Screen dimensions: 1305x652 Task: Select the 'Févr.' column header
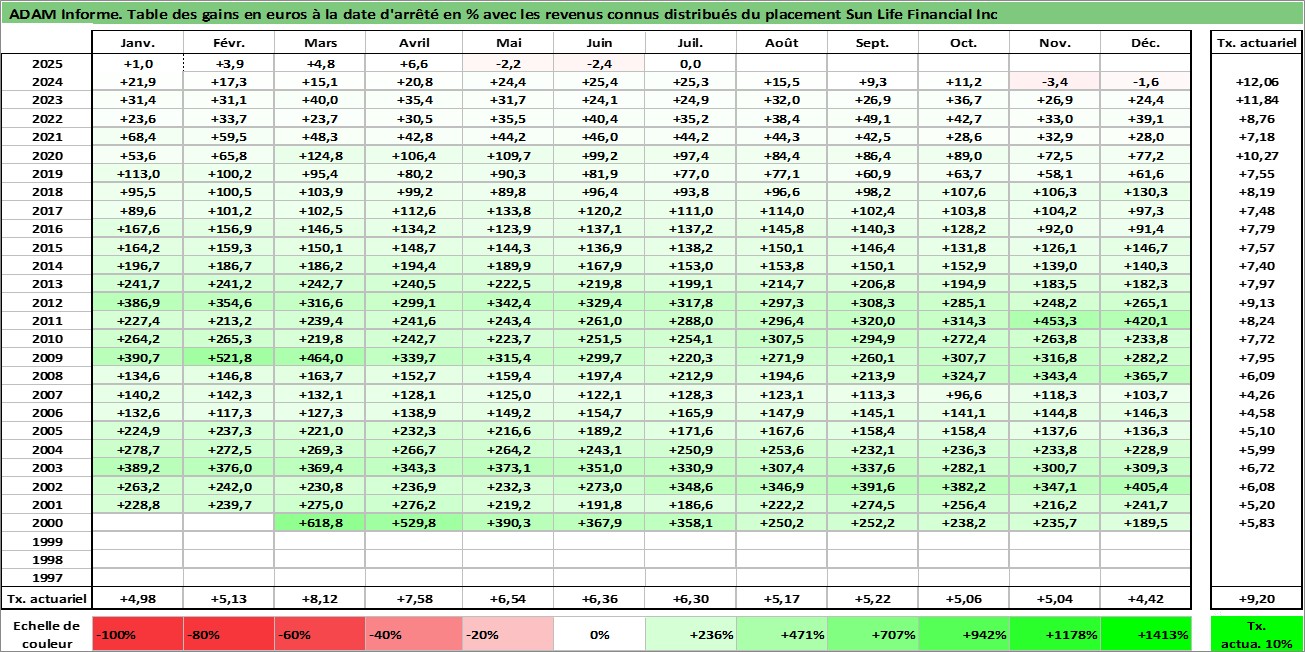pos(229,44)
